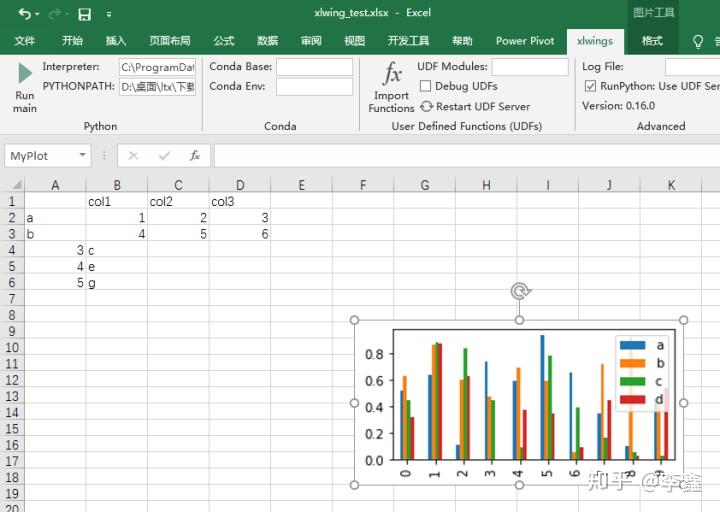Click cell containing col2
This screenshot has height=512, width=720.
point(178,202)
